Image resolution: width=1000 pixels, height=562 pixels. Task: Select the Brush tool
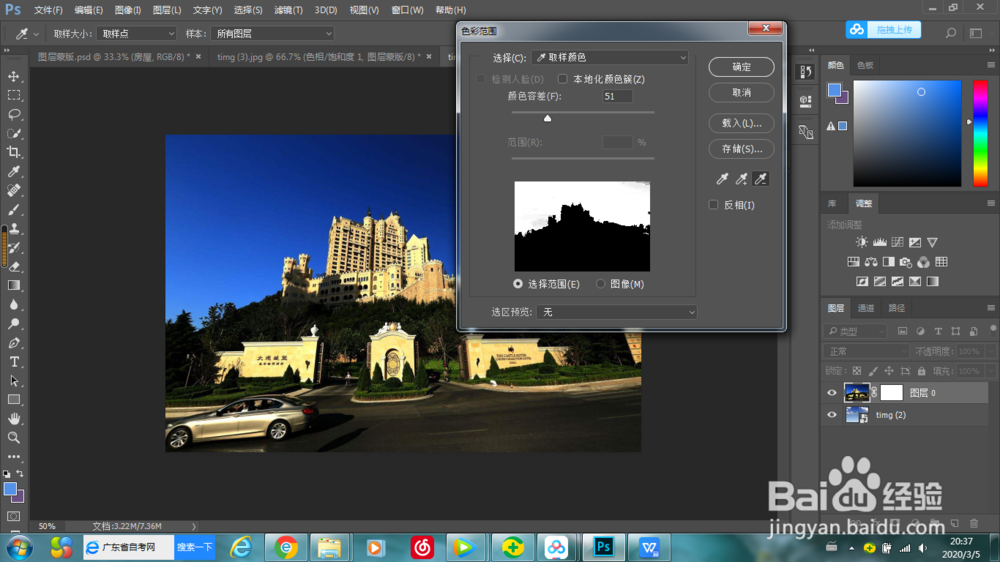[x=13, y=210]
